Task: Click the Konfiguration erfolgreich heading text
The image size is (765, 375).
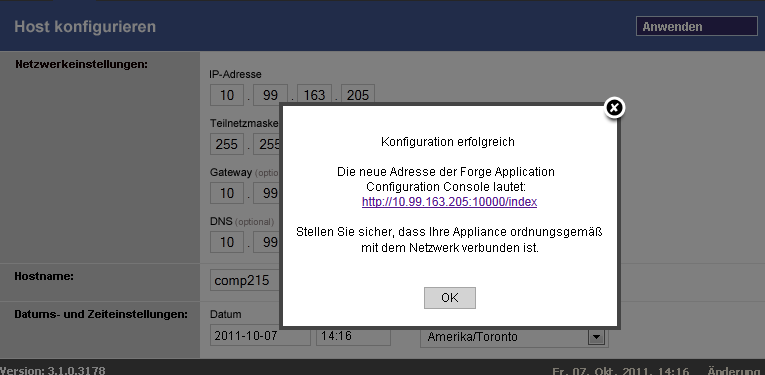Action: [447, 142]
